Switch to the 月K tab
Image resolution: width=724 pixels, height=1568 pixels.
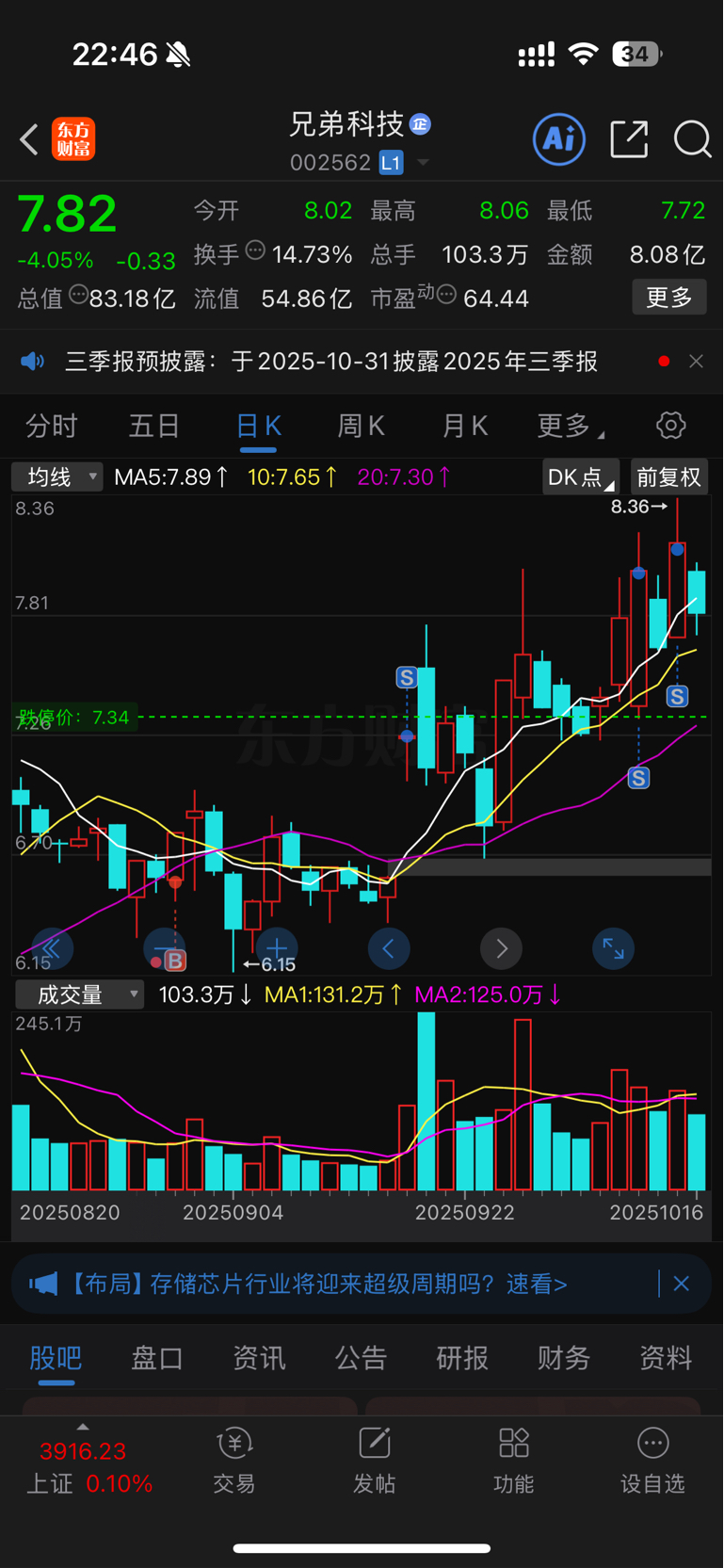click(465, 427)
